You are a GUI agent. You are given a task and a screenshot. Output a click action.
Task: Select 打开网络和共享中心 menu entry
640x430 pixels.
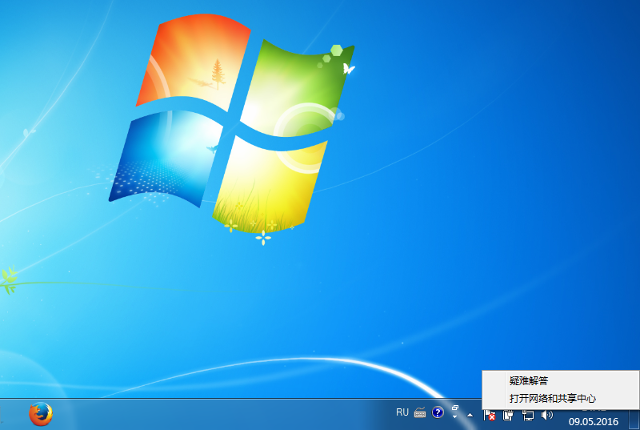click(560, 398)
